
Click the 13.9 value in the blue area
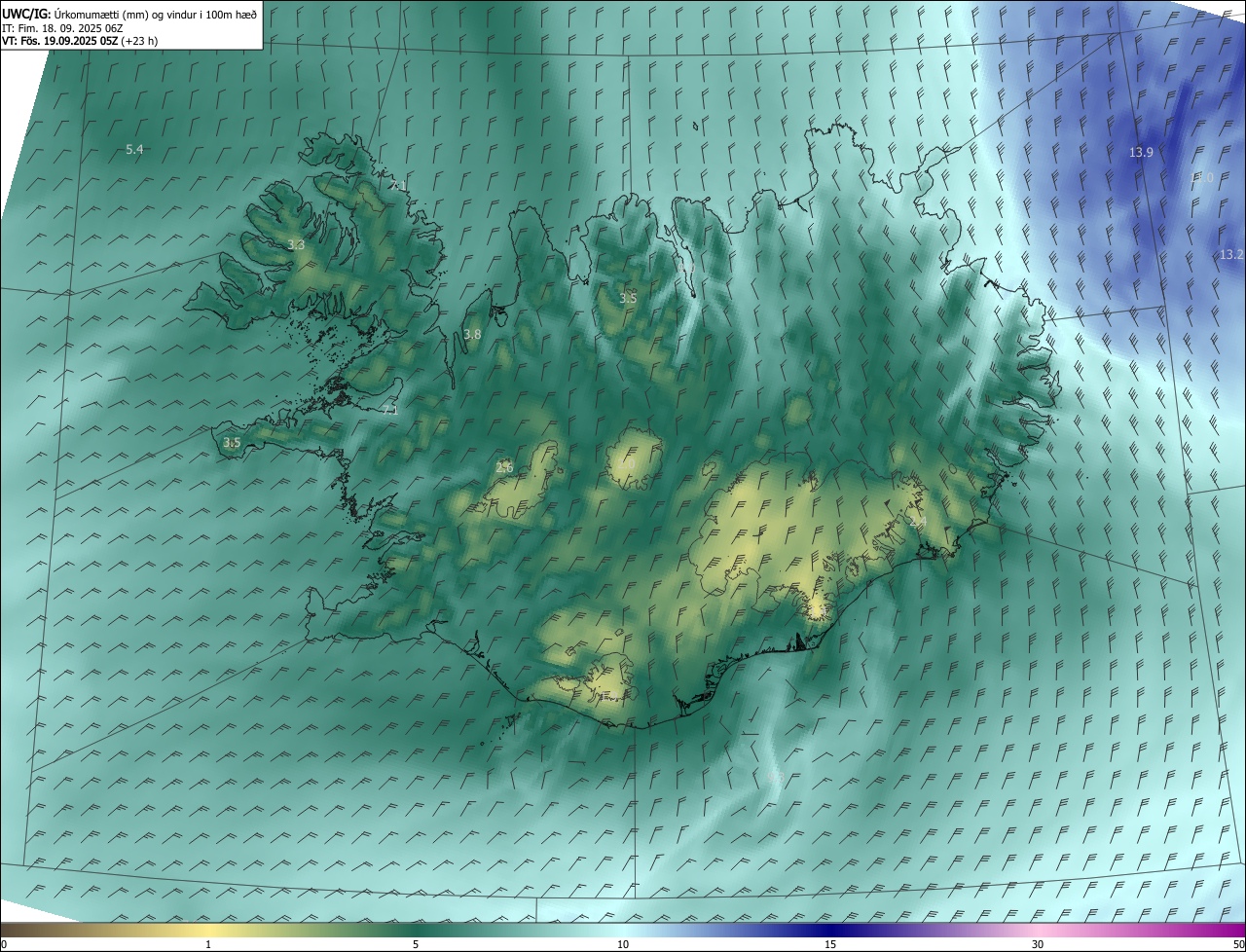point(1141,152)
